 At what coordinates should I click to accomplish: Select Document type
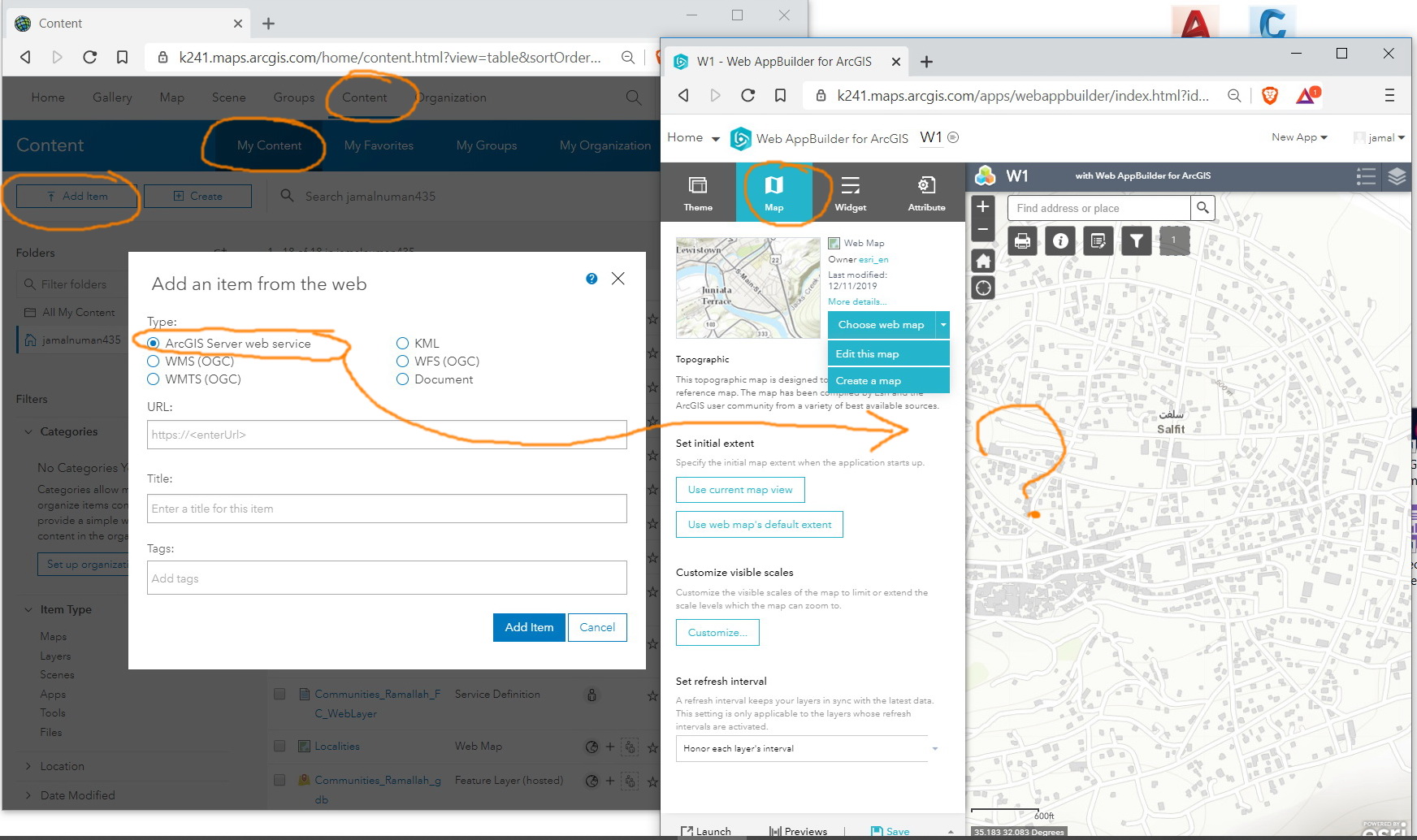click(x=402, y=379)
